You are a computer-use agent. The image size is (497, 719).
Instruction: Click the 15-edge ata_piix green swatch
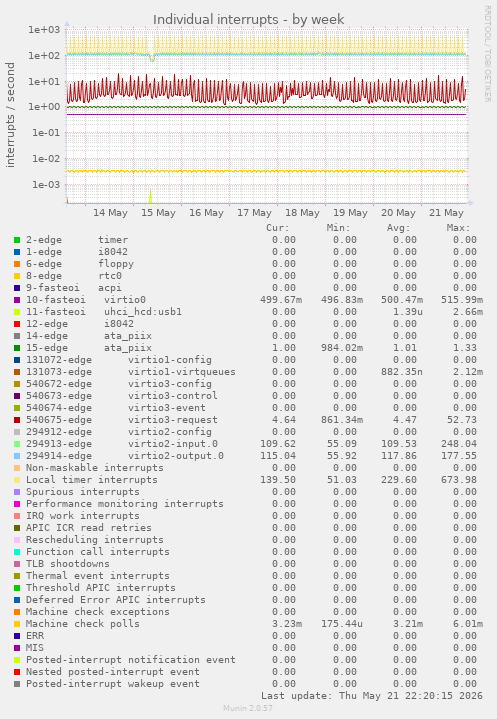pyautogui.click(x=17, y=348)
